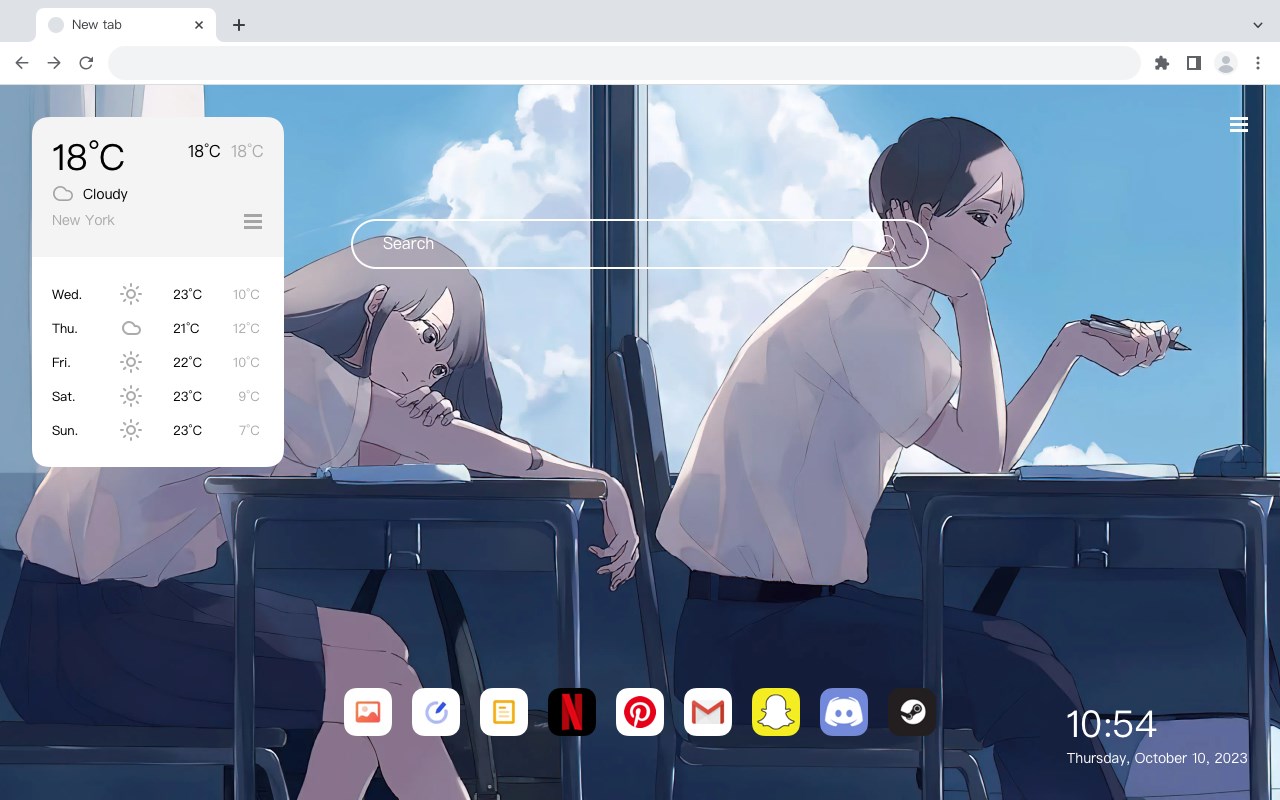Open the Steam shortcut
This screenshot has height=800, width=1280.
(912, 712)
